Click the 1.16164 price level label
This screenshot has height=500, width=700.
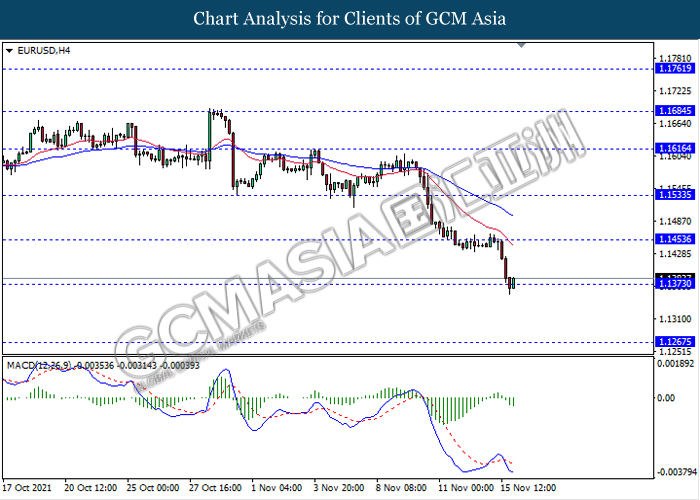[675, 148]
